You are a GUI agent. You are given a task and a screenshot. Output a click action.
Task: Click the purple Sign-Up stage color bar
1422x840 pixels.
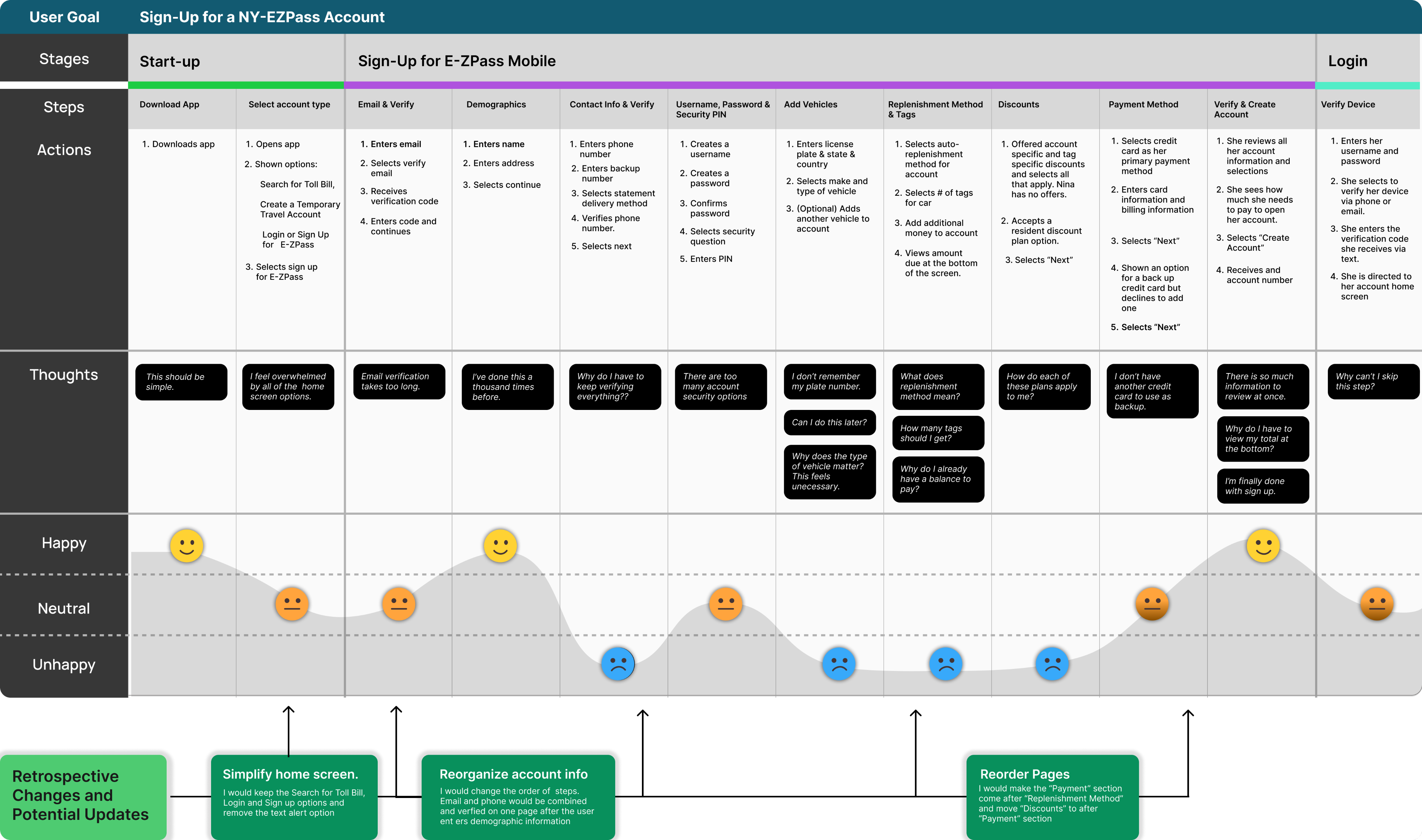[830, 85]
